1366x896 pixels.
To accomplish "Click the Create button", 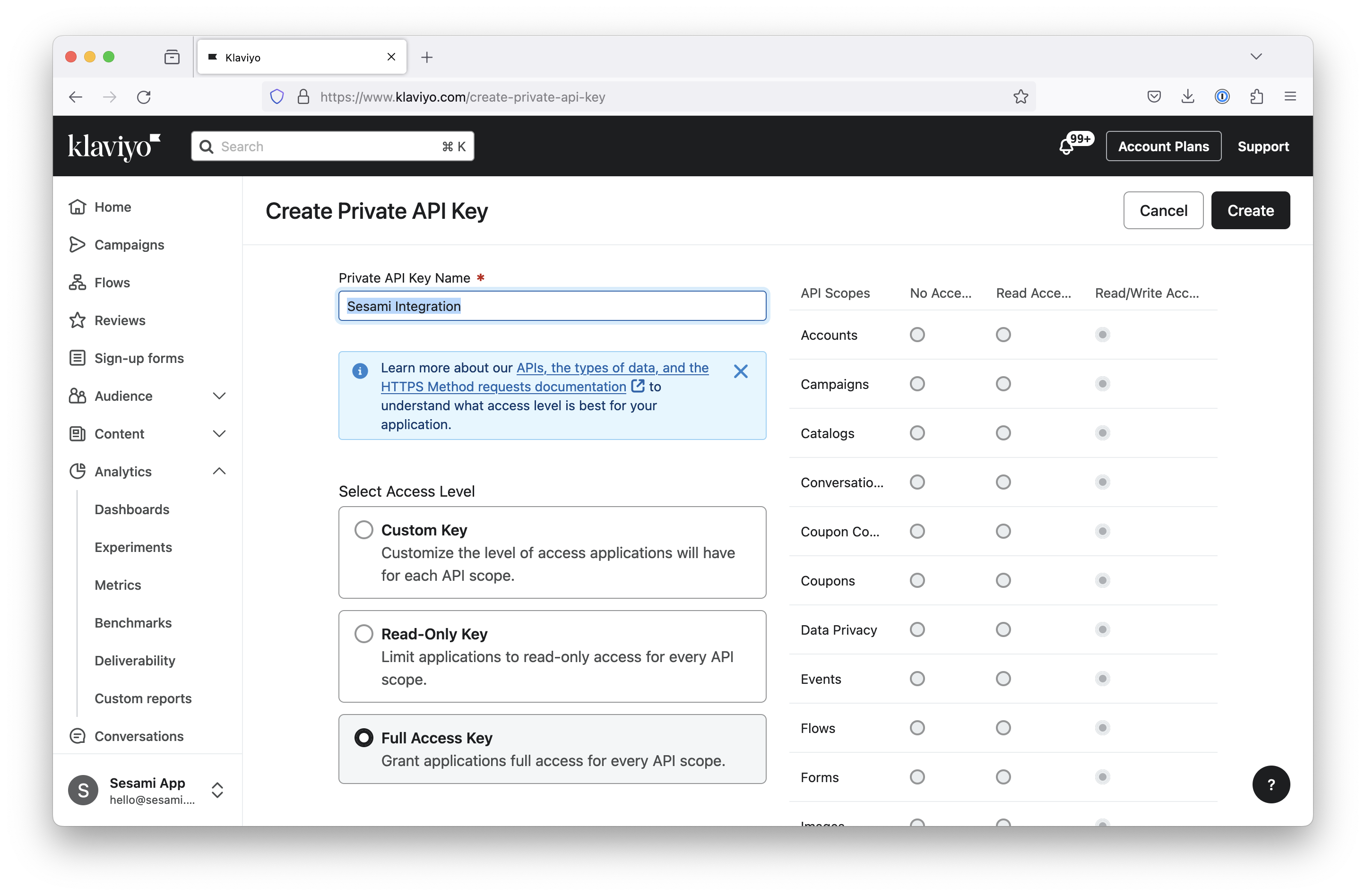I will 1250,210.
